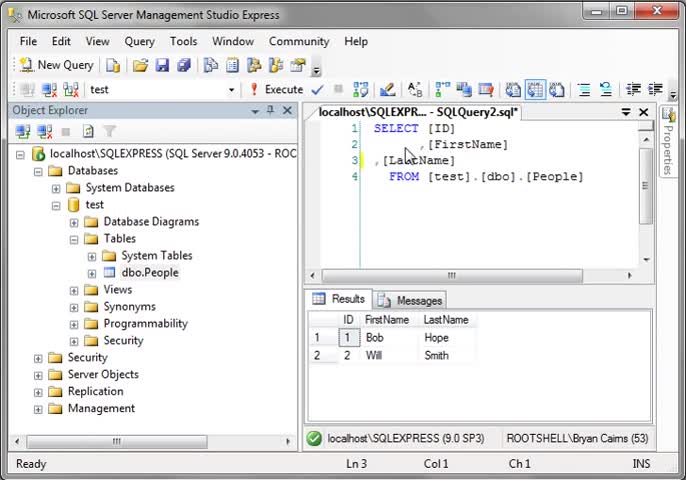686x480 pixels.
Task: Expand the dbo.People table node
Action: (92, 274)
